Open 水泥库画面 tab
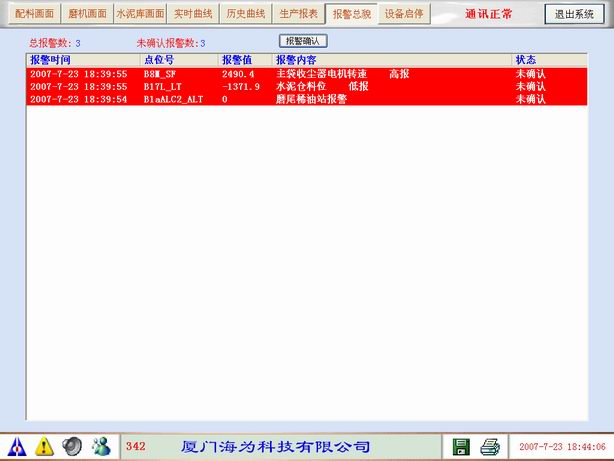 pyautogui.click(x=140, y=14)
